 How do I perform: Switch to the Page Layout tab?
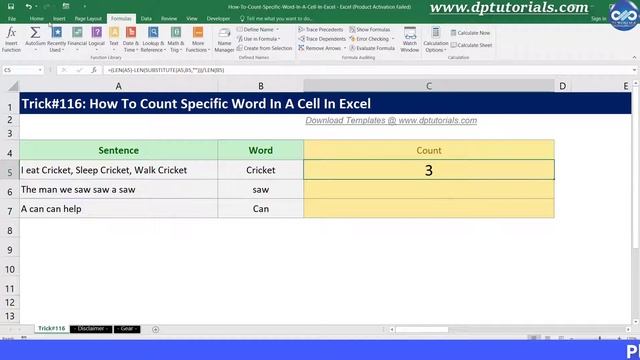[88, 19]
